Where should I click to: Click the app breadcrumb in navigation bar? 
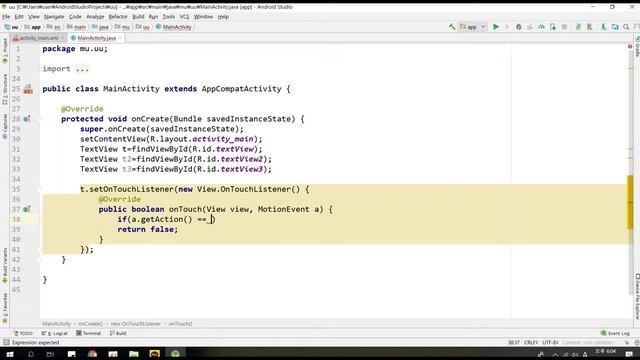tap(33, 27)
